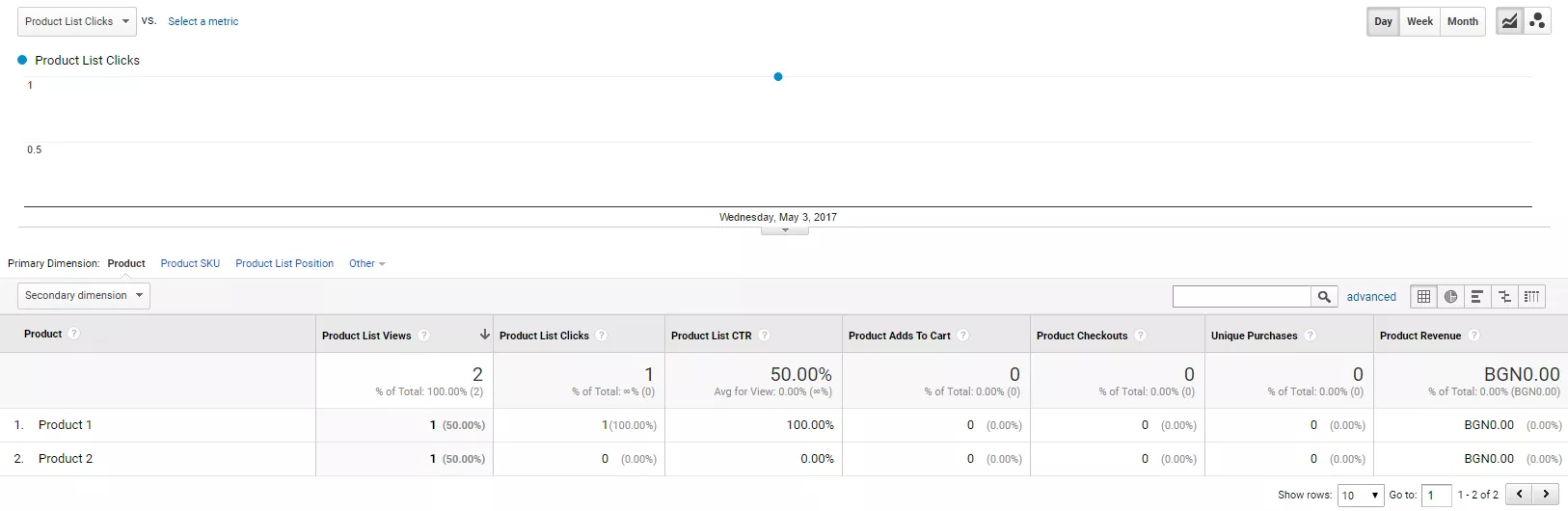Select the Comparison view icon
1568x511 pixels.
click(1504, 297)
